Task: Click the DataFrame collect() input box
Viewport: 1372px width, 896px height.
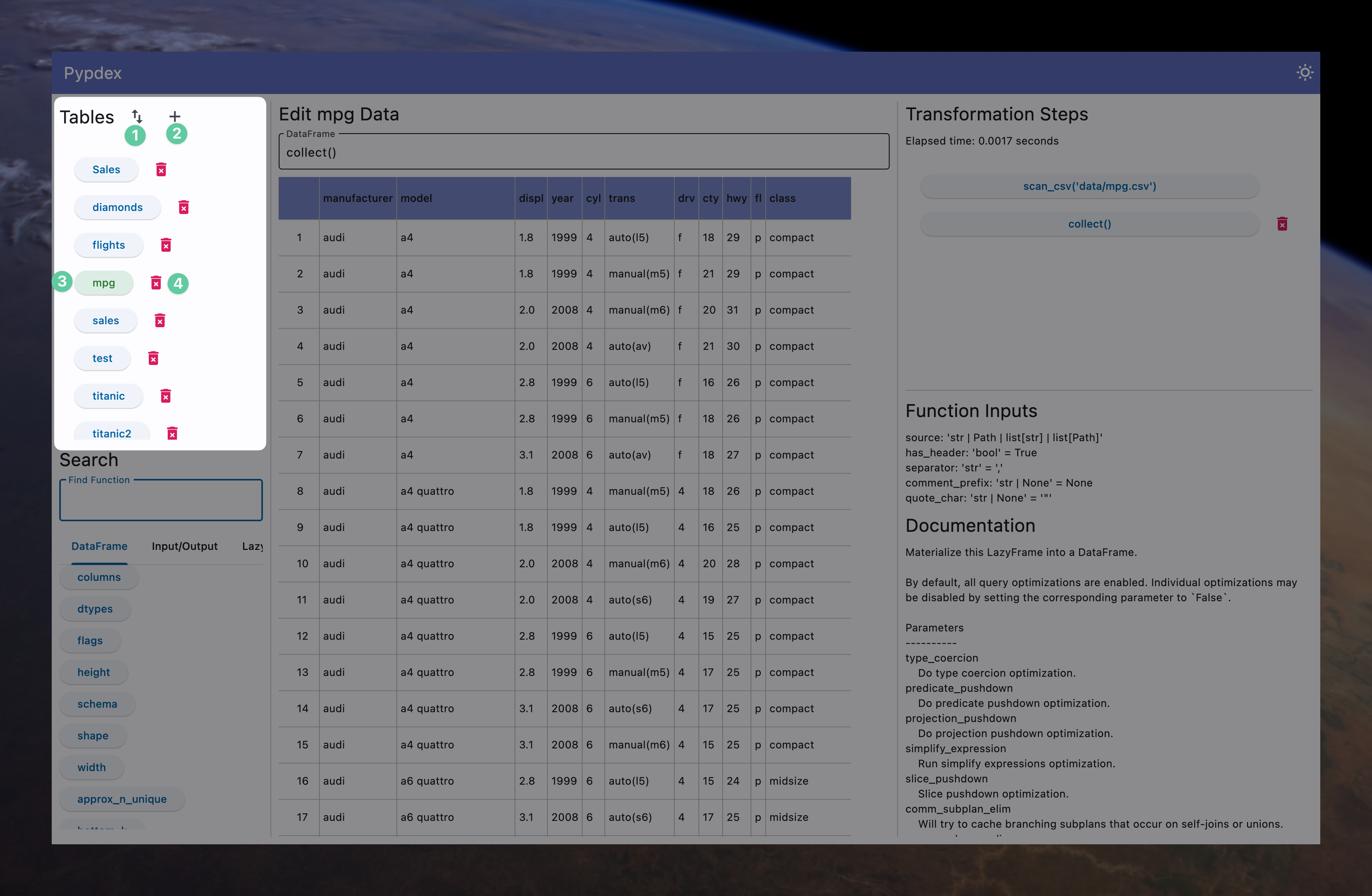Action: pos(583,153)
